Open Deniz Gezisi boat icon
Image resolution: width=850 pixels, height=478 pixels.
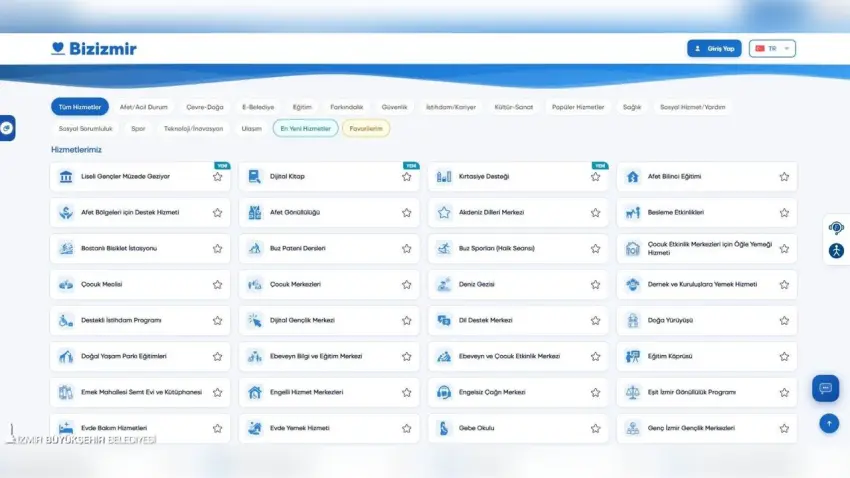coord(443,285)
